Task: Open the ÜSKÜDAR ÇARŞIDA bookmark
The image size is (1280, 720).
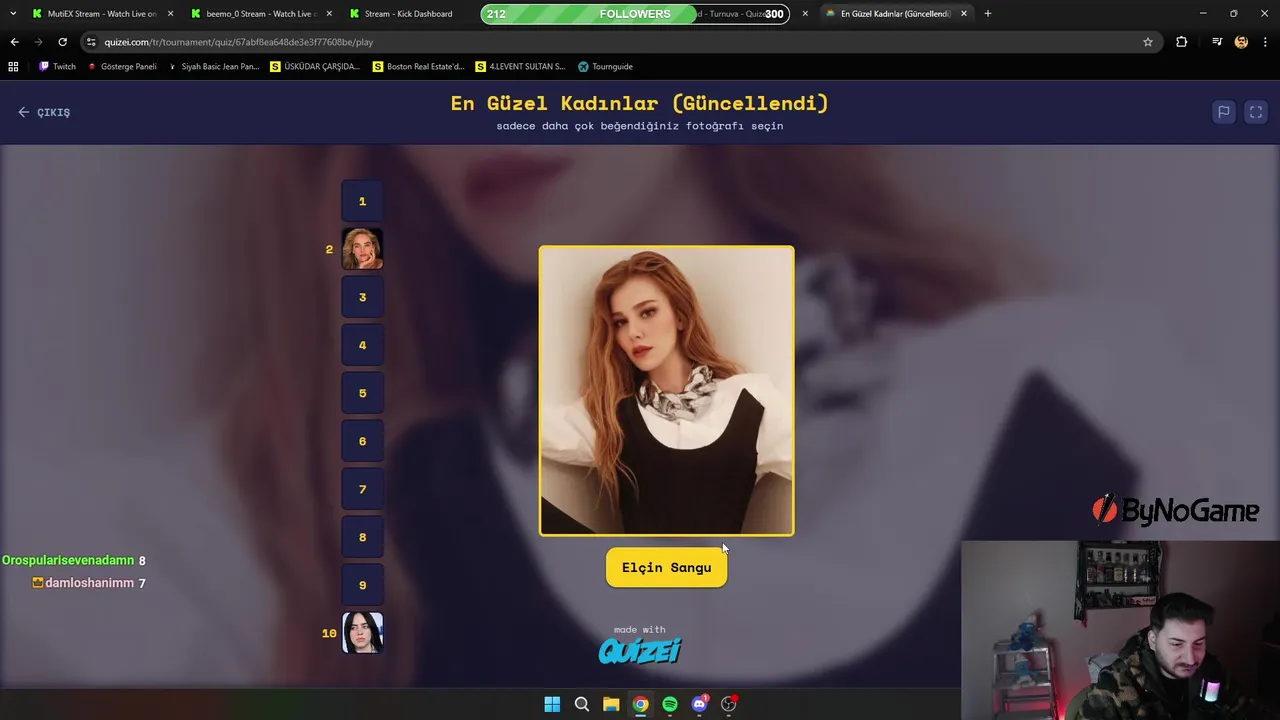Action: 315,67
